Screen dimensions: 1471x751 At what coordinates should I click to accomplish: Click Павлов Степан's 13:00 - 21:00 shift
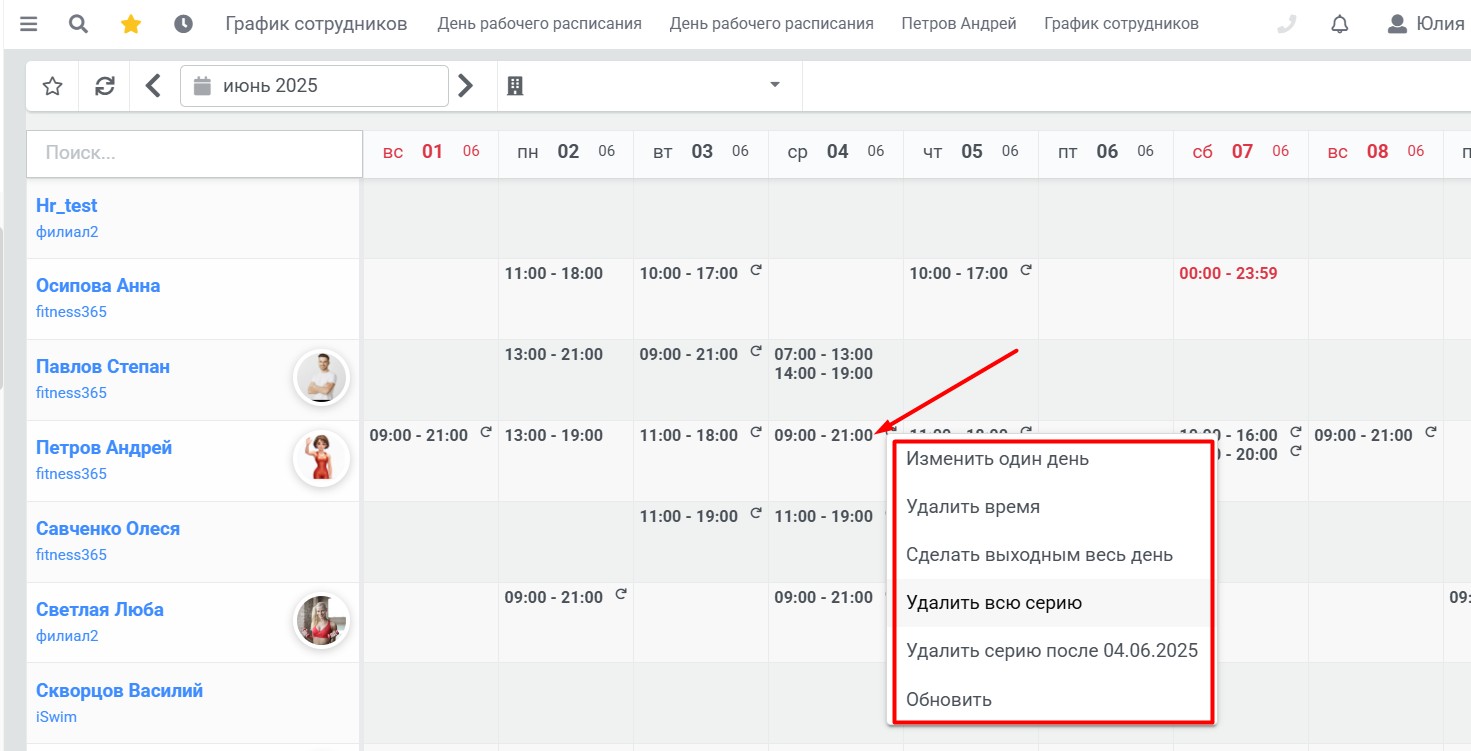click(x=554, y=354)
